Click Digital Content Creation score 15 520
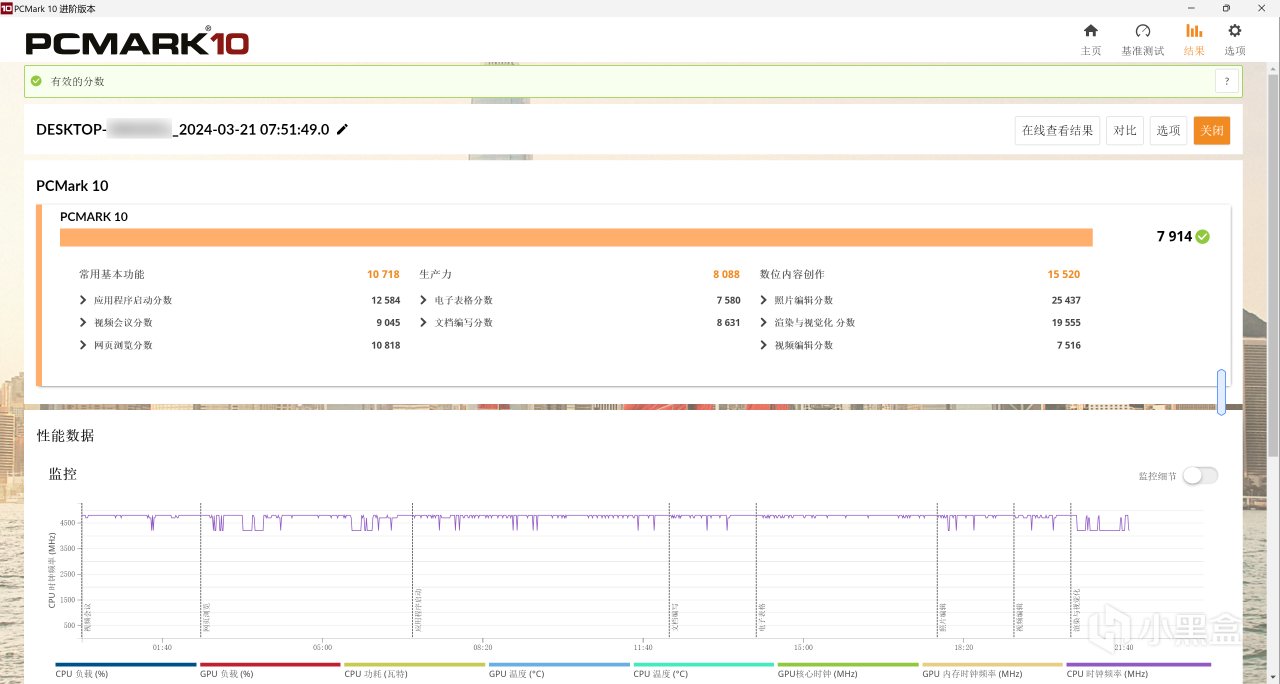The width and height of the screenshot is (1280, 684). coord(1064,274)
